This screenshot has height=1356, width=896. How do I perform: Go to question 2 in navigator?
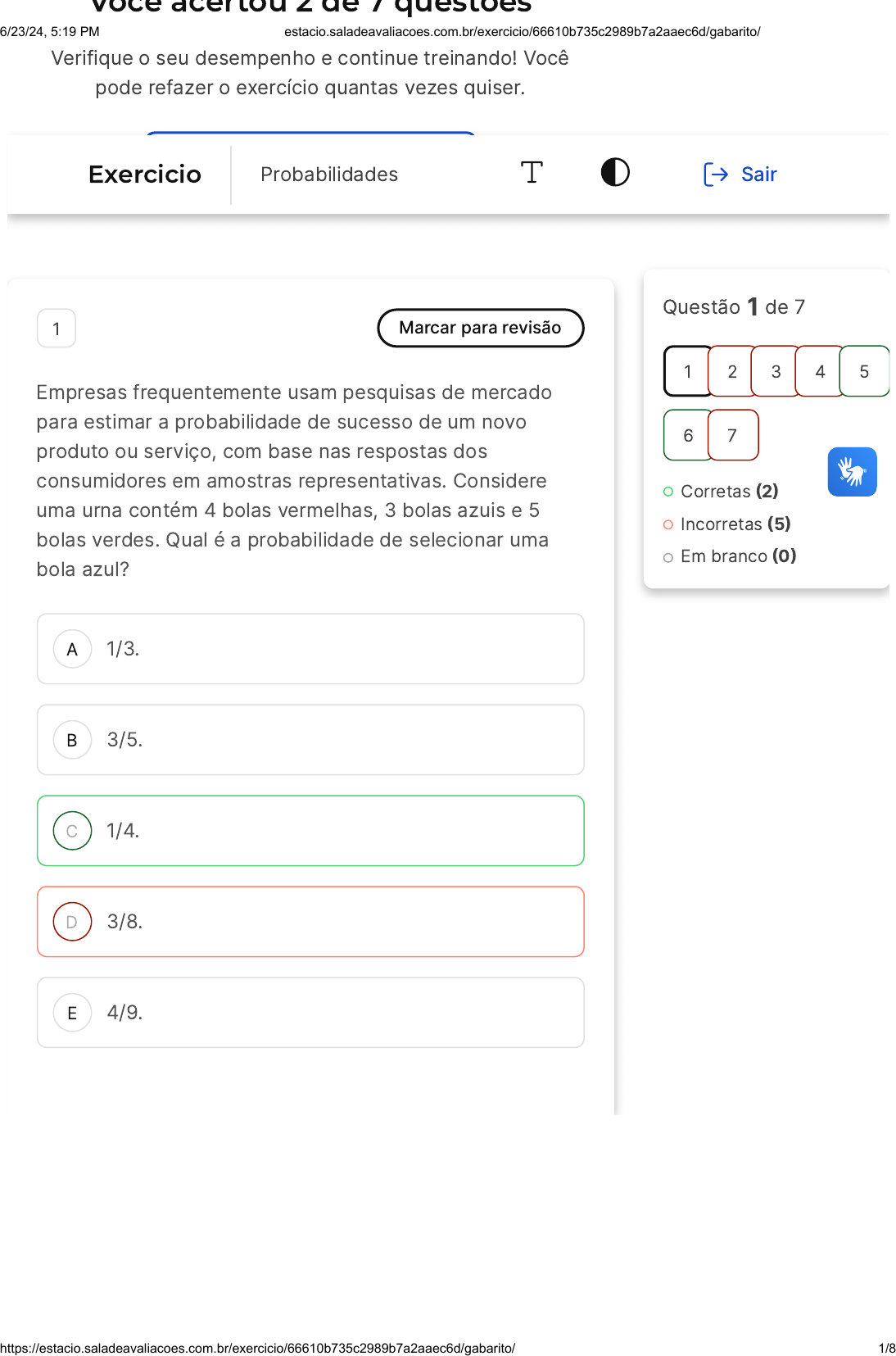pos(732,372)
